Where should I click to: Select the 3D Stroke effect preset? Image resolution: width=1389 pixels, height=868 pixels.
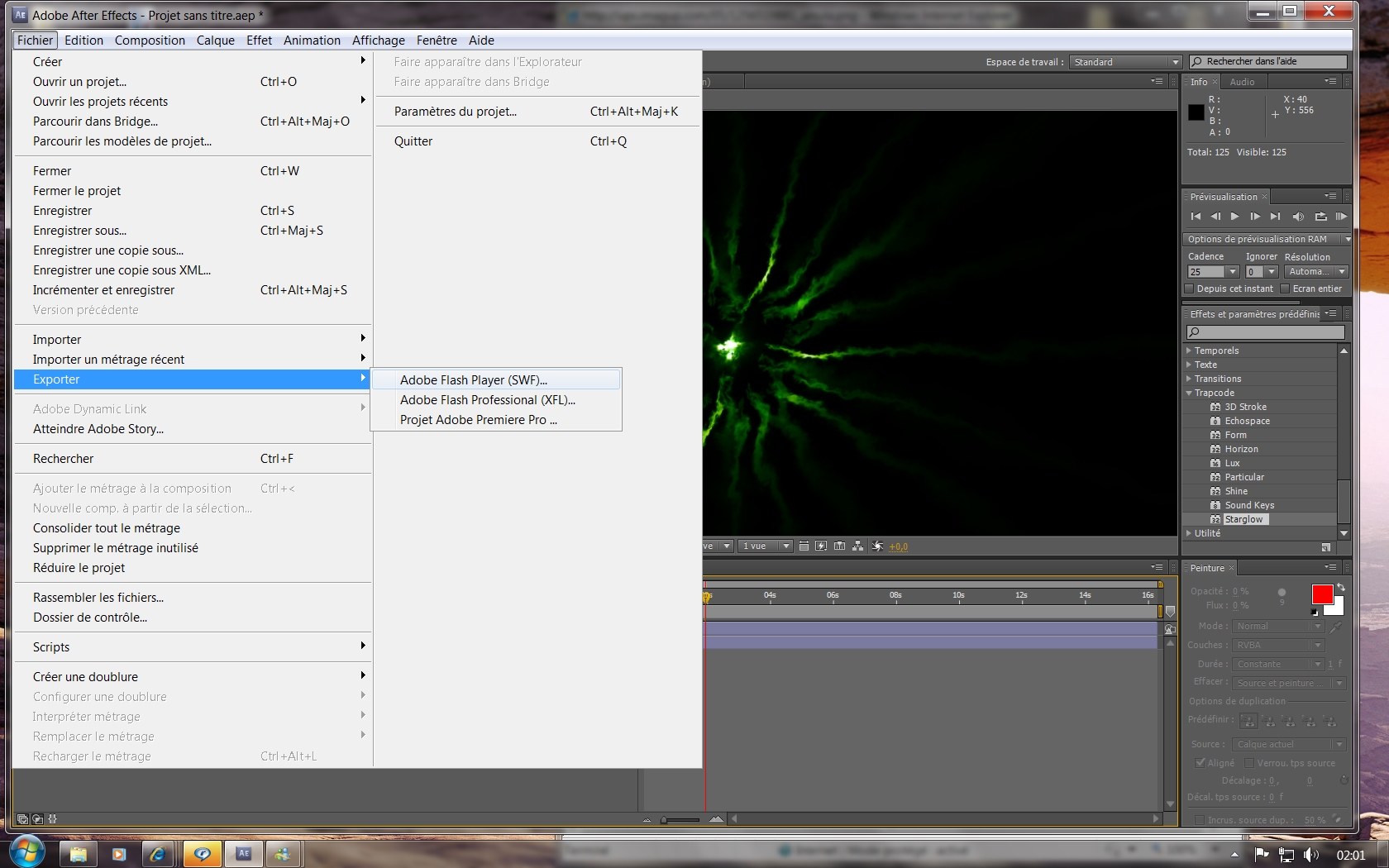[x=1245, y=407]
